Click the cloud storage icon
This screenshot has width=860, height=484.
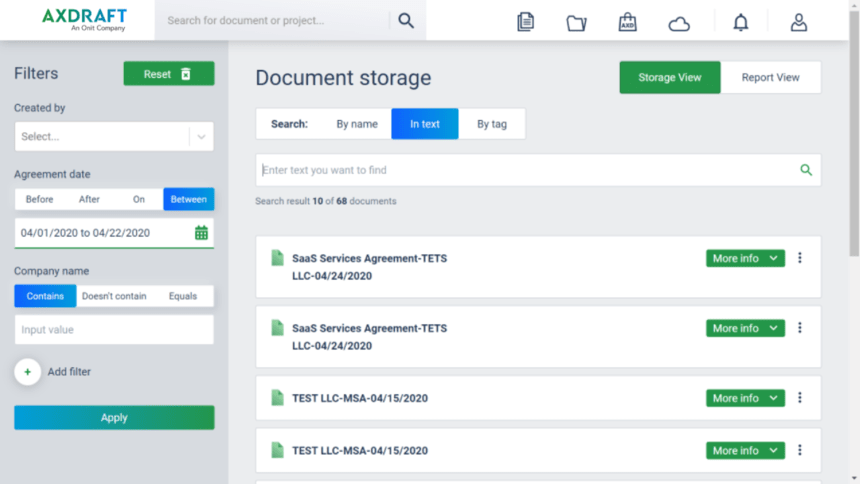tap(679, 24)
